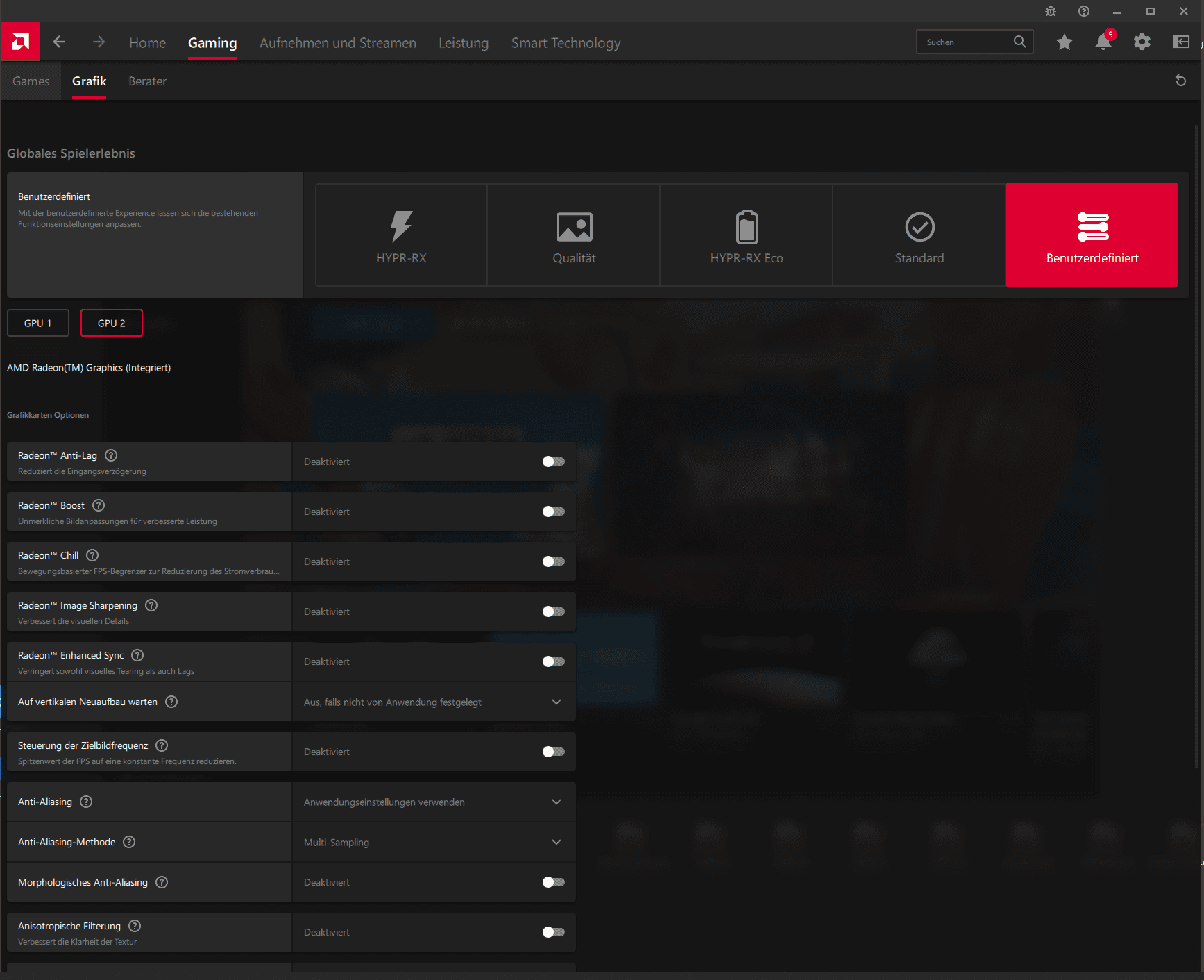Click the Grafikkarten Optionen heading
The width and height of the screenshot is (1204, 980).
click(x=48, y=415)
